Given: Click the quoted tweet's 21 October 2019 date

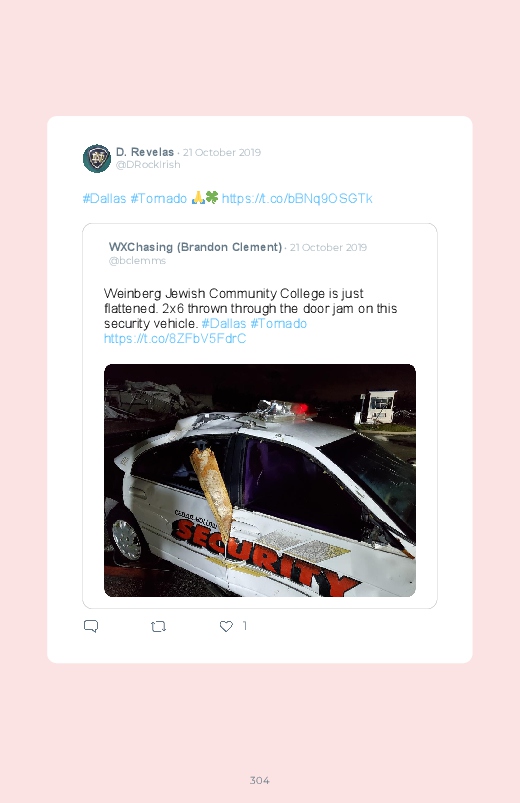Looking at the screenshot, I should [328, 247].
